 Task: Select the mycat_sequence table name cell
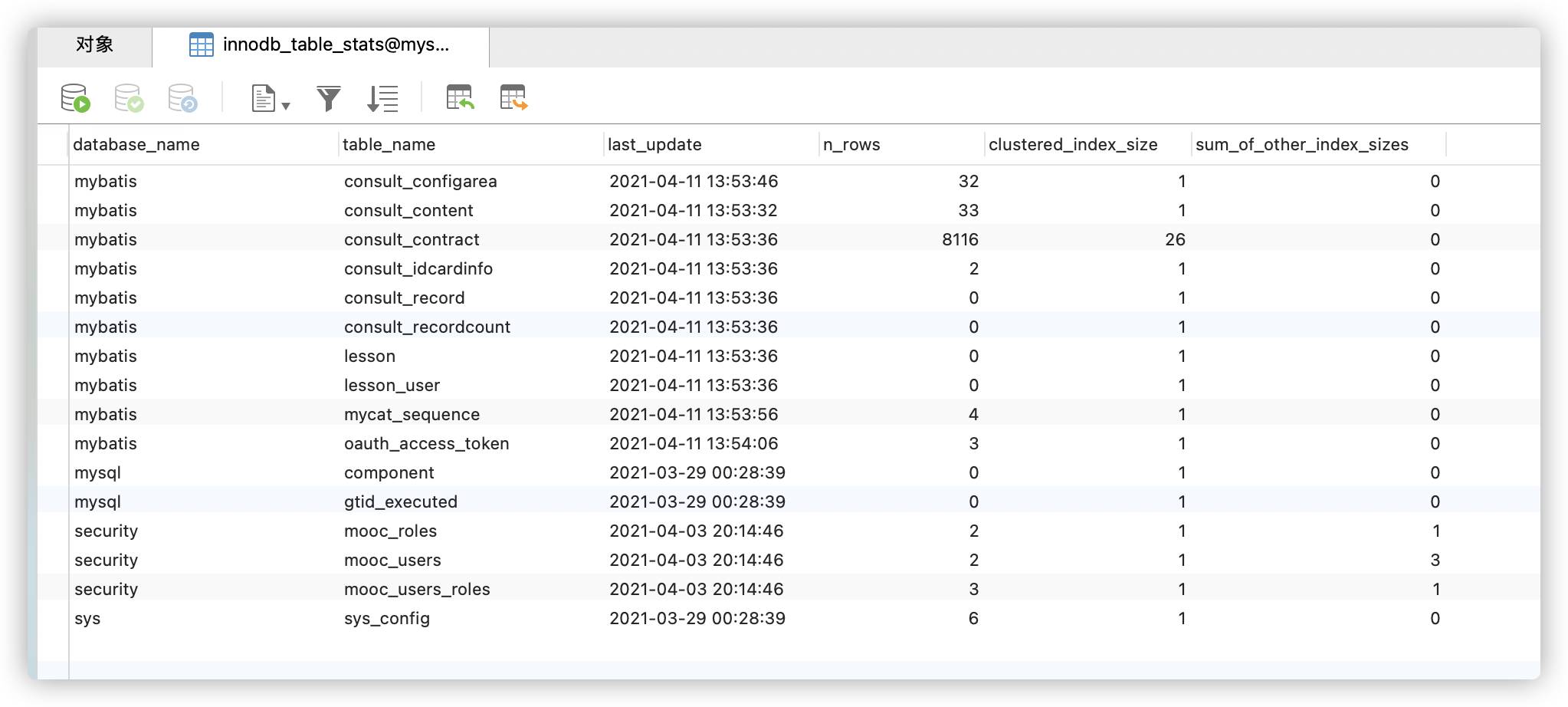point(412,414)
